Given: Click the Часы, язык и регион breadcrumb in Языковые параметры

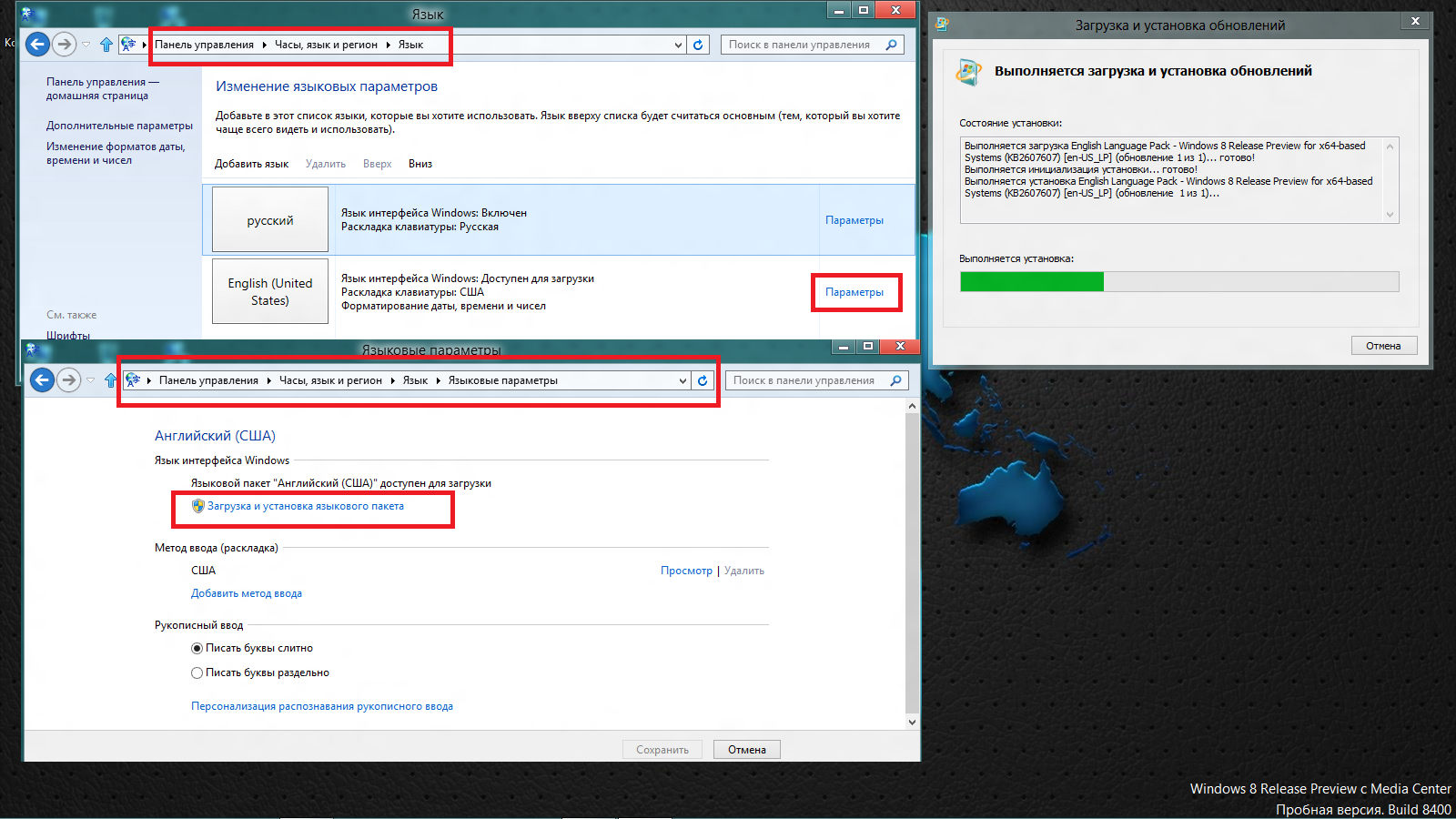Looking at the screenshot, I should click(x=330, y=380).
